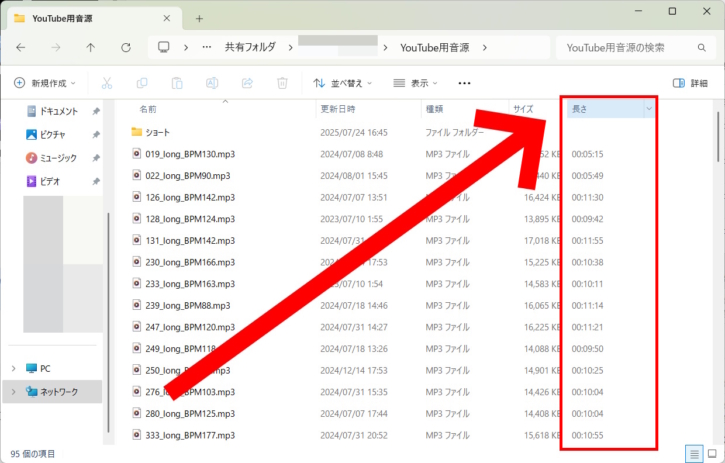Expand the PC tree node
Screen dimensions: 725x463
[13, 368]
